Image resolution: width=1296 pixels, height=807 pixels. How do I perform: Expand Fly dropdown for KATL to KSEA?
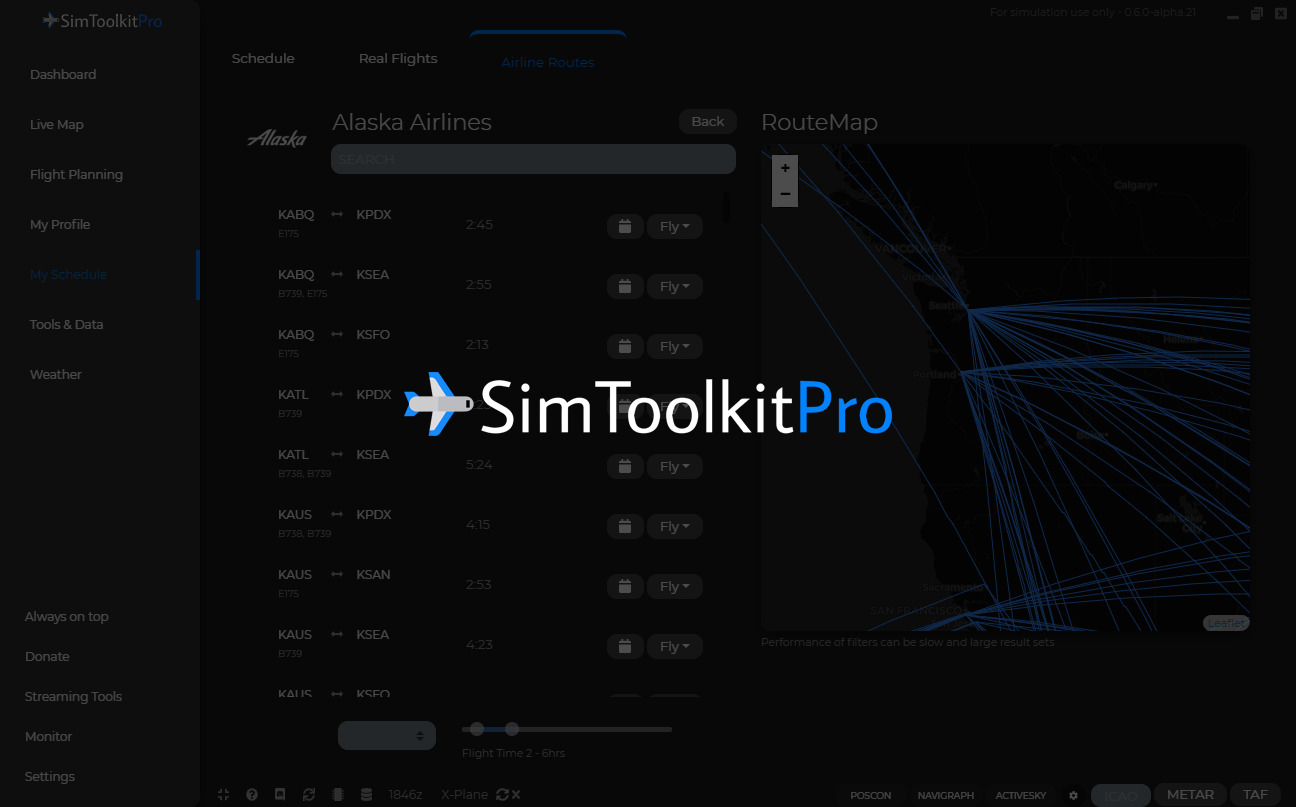(x=675, y=467)
